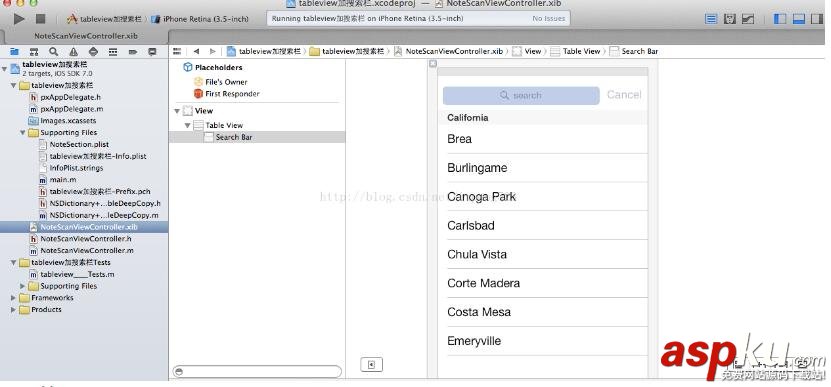Show the Project navigator
The image size is (831, 387).
14,51
